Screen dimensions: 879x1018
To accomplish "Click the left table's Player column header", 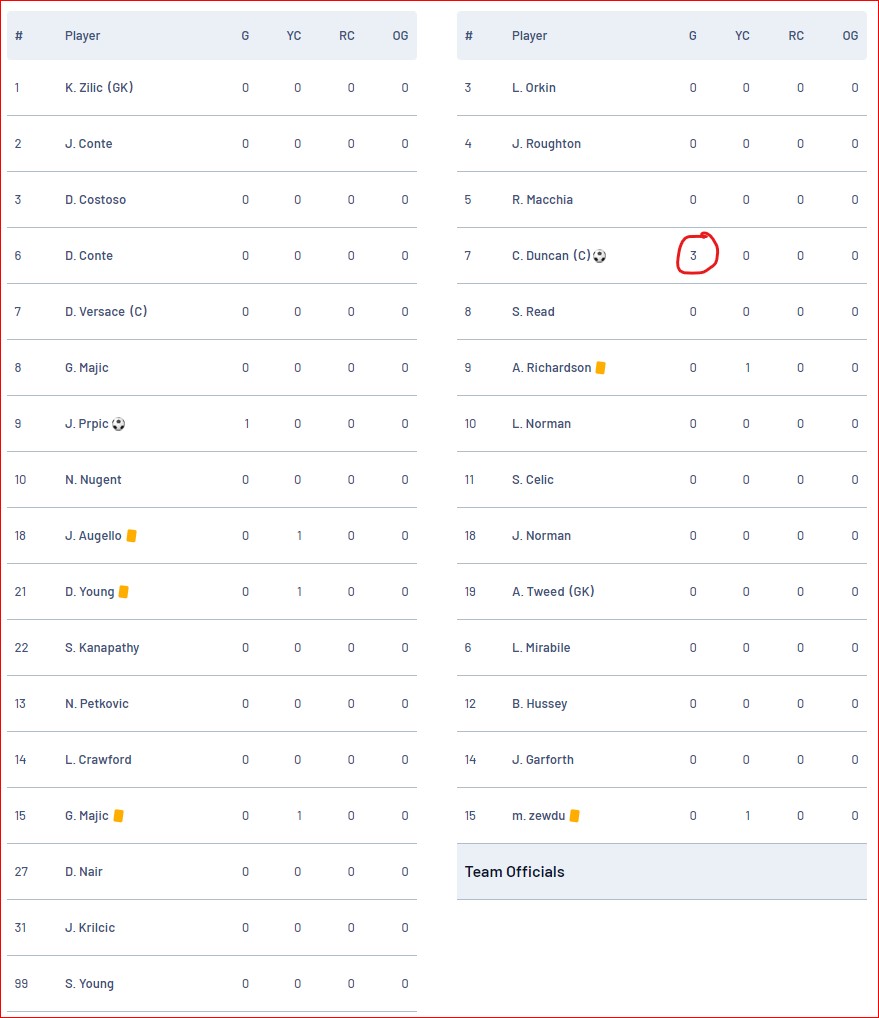I will coord(82,36).
